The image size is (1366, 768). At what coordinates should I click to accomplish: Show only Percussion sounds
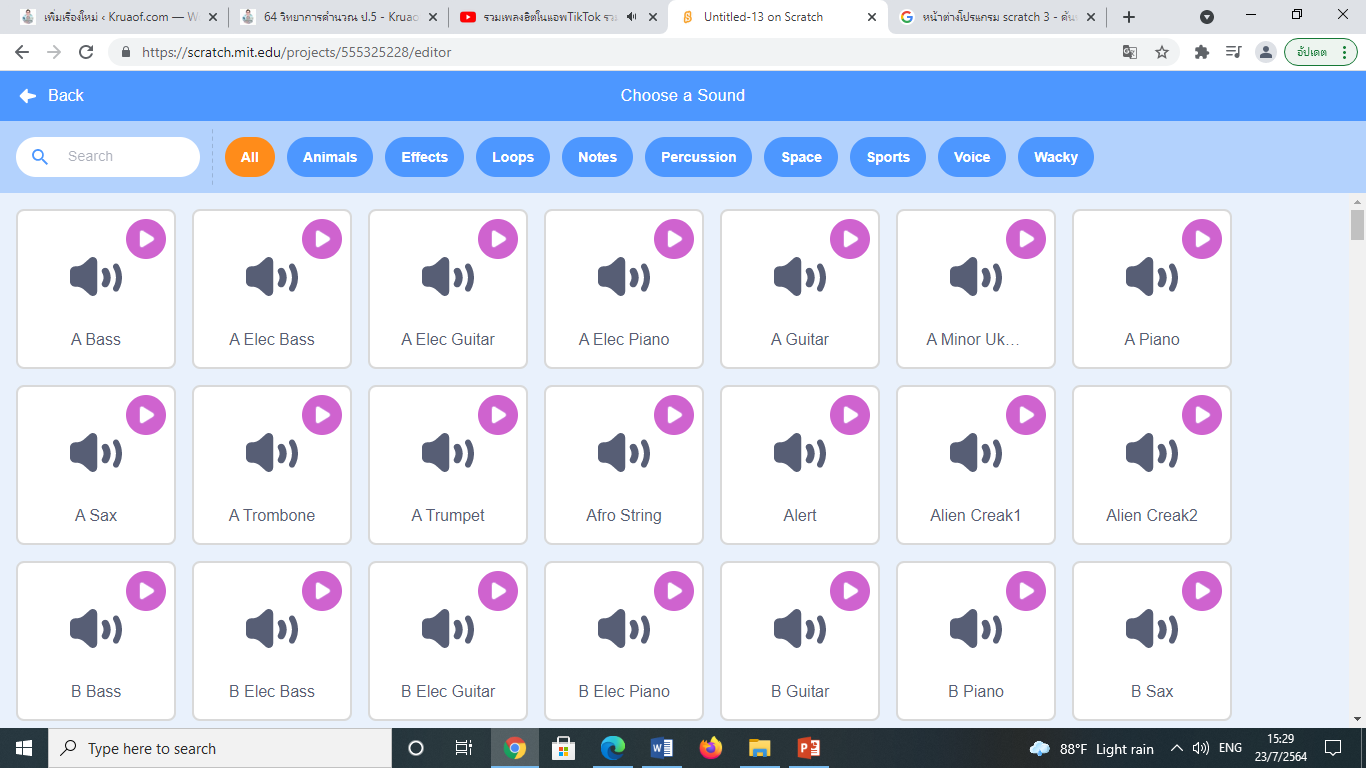pos(698,157)
